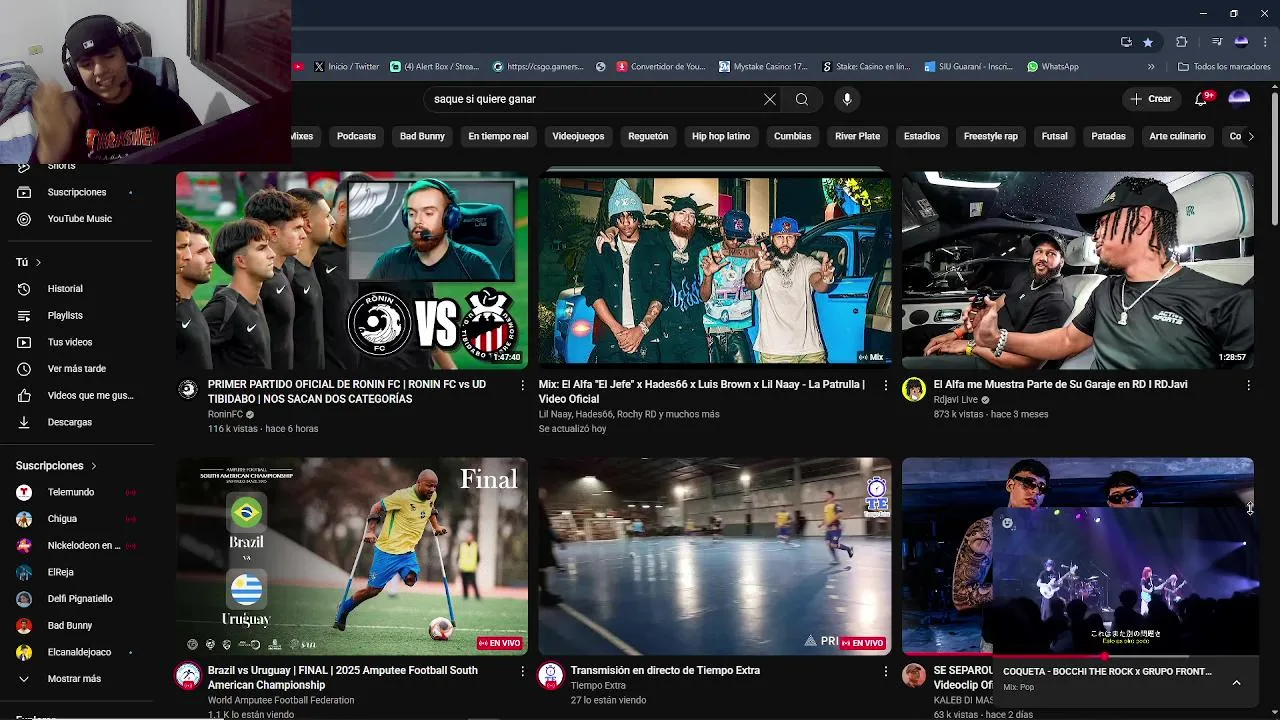Open the Inicio / Twitter bookmark
This screenshot has height=720, width=1280.
(x=346, y=67)
